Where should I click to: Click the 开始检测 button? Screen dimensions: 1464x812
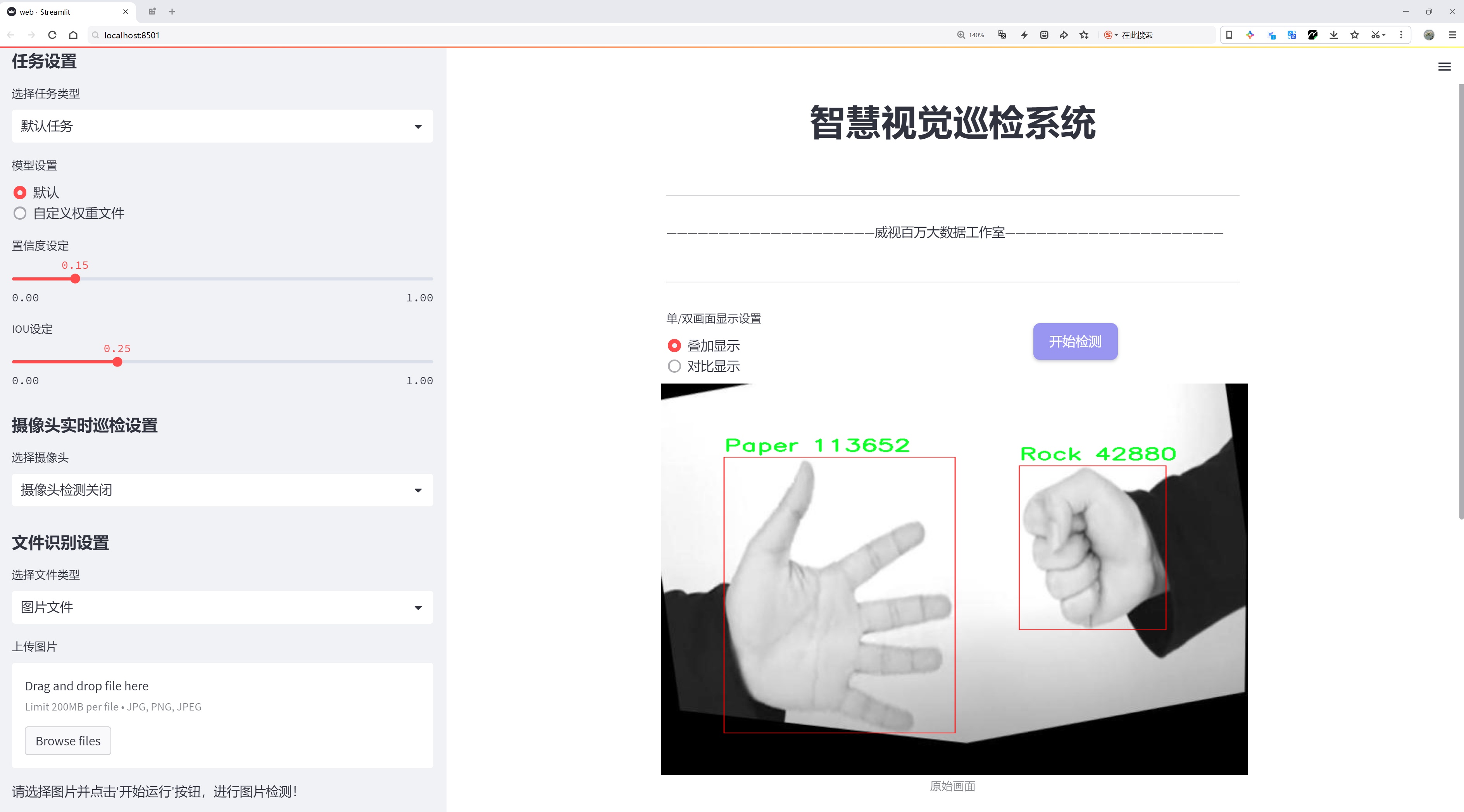pos(1075,341)
